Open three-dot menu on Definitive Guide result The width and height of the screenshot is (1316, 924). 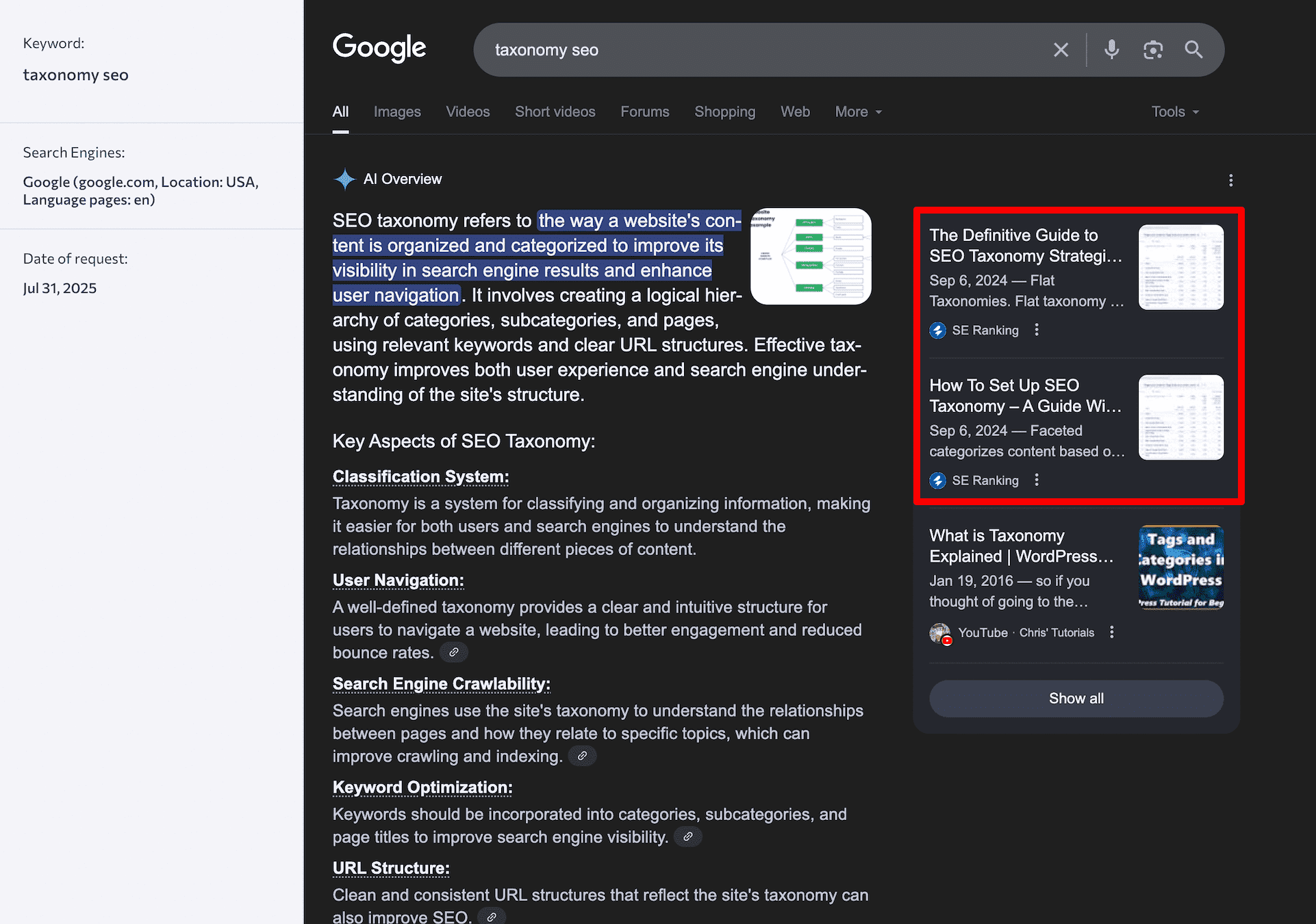1036,329
